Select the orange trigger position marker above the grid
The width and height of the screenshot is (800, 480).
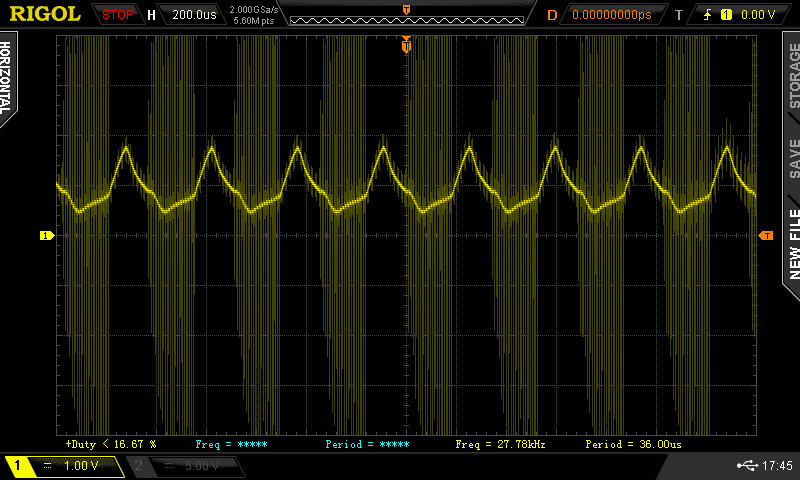(x=406, y=46)
